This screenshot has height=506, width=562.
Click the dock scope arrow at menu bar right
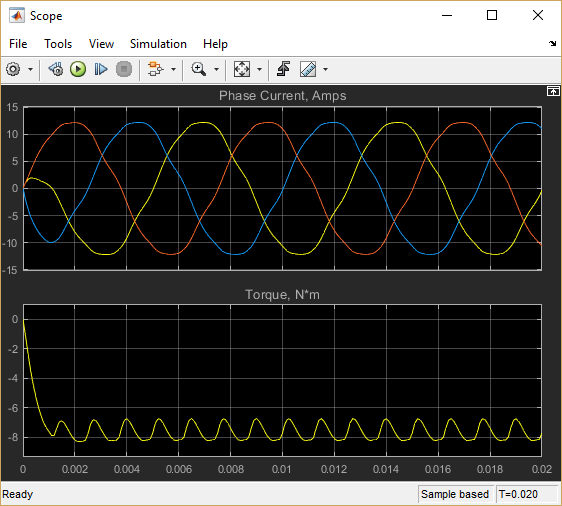[x=552, y=44]
